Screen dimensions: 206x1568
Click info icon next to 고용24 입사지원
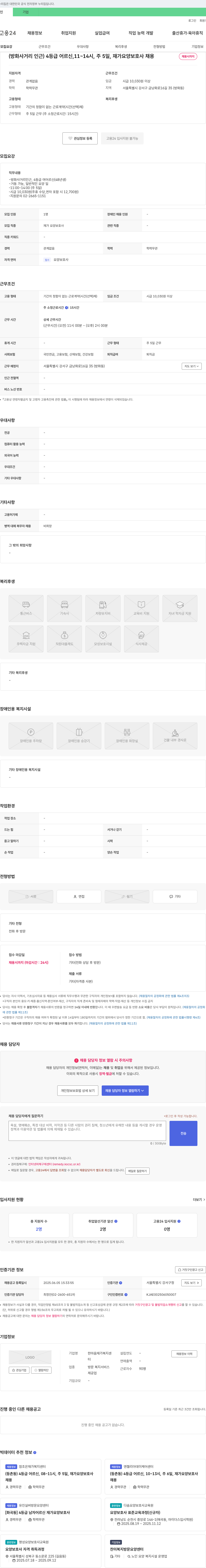tap(179, 1221)
